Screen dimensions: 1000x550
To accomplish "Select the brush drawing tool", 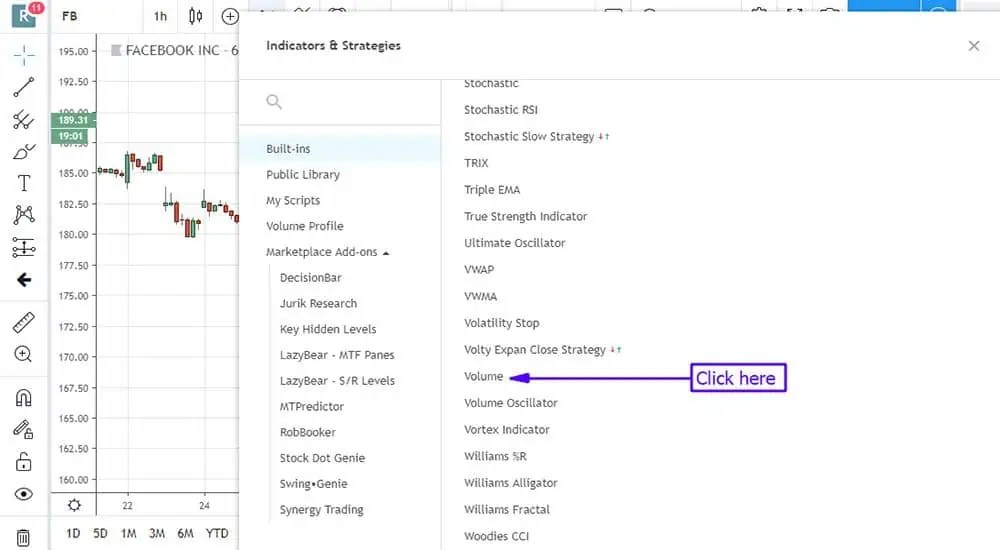I will pyautogui.click(x=24, y=152).
